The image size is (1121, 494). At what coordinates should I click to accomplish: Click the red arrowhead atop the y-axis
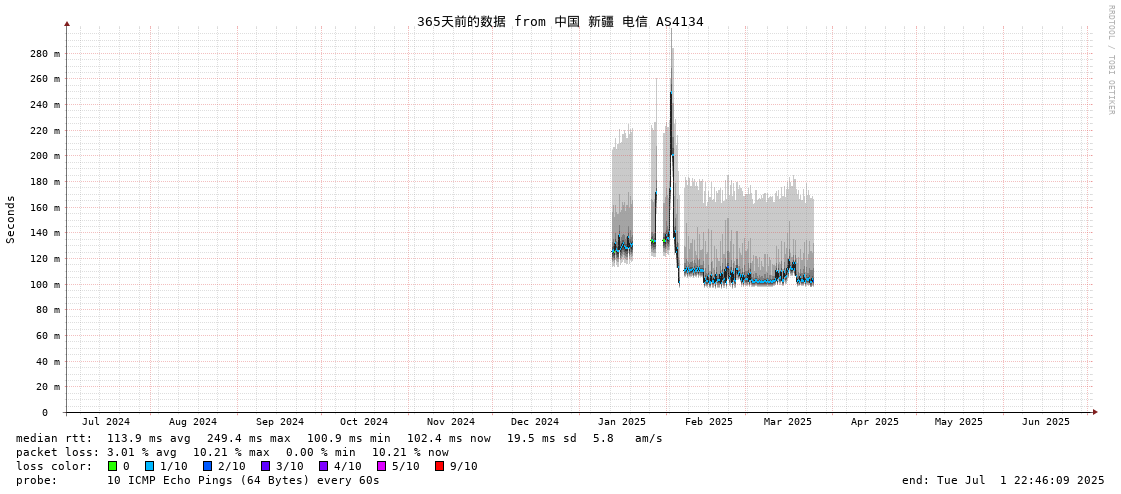tap(67, 24)
